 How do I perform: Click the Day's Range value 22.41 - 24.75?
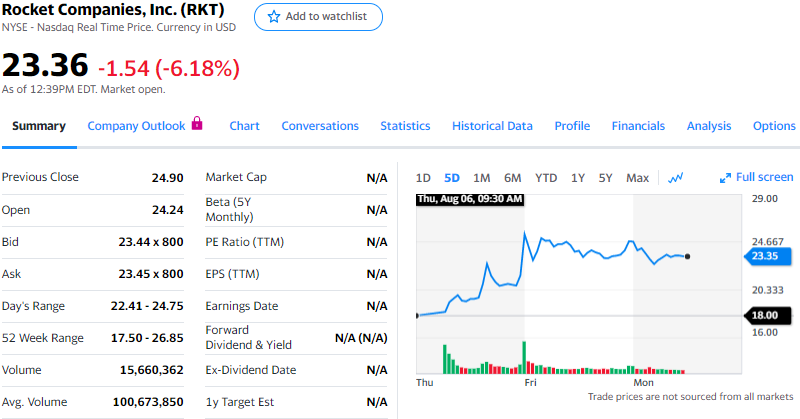pyautogui.click(x=147, y=306)
